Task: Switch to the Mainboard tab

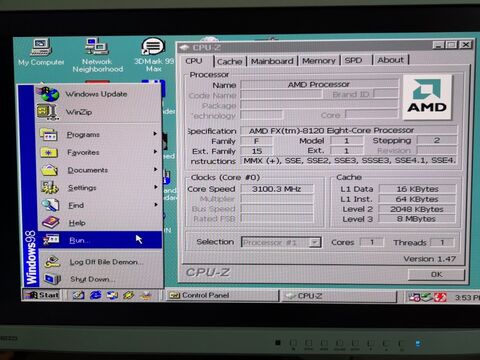Action: (x=272, y=61)
